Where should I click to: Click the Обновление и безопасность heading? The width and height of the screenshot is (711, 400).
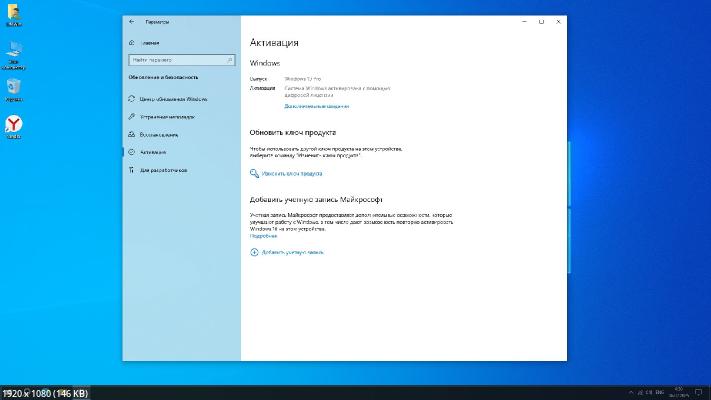point(163,78)
